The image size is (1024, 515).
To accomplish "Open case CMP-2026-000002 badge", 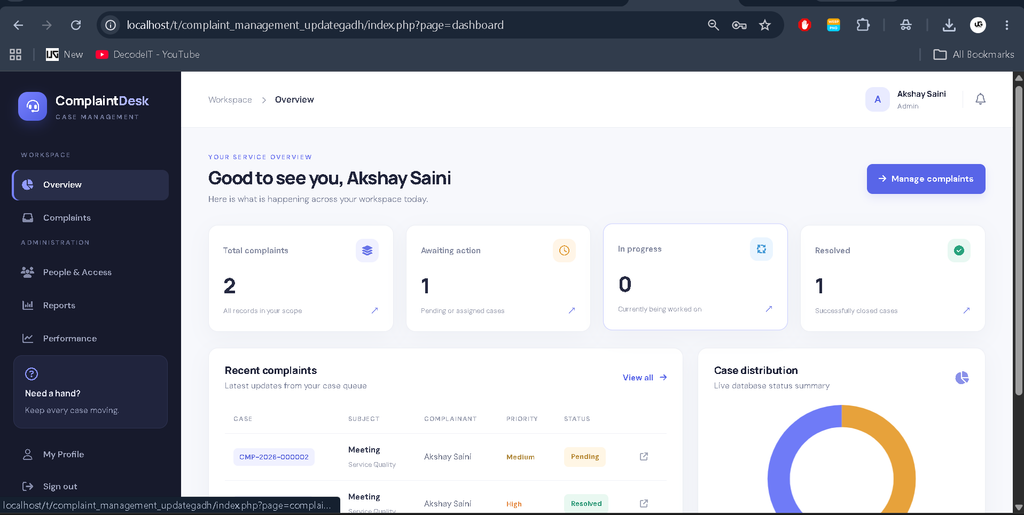I will click(274, 457).
